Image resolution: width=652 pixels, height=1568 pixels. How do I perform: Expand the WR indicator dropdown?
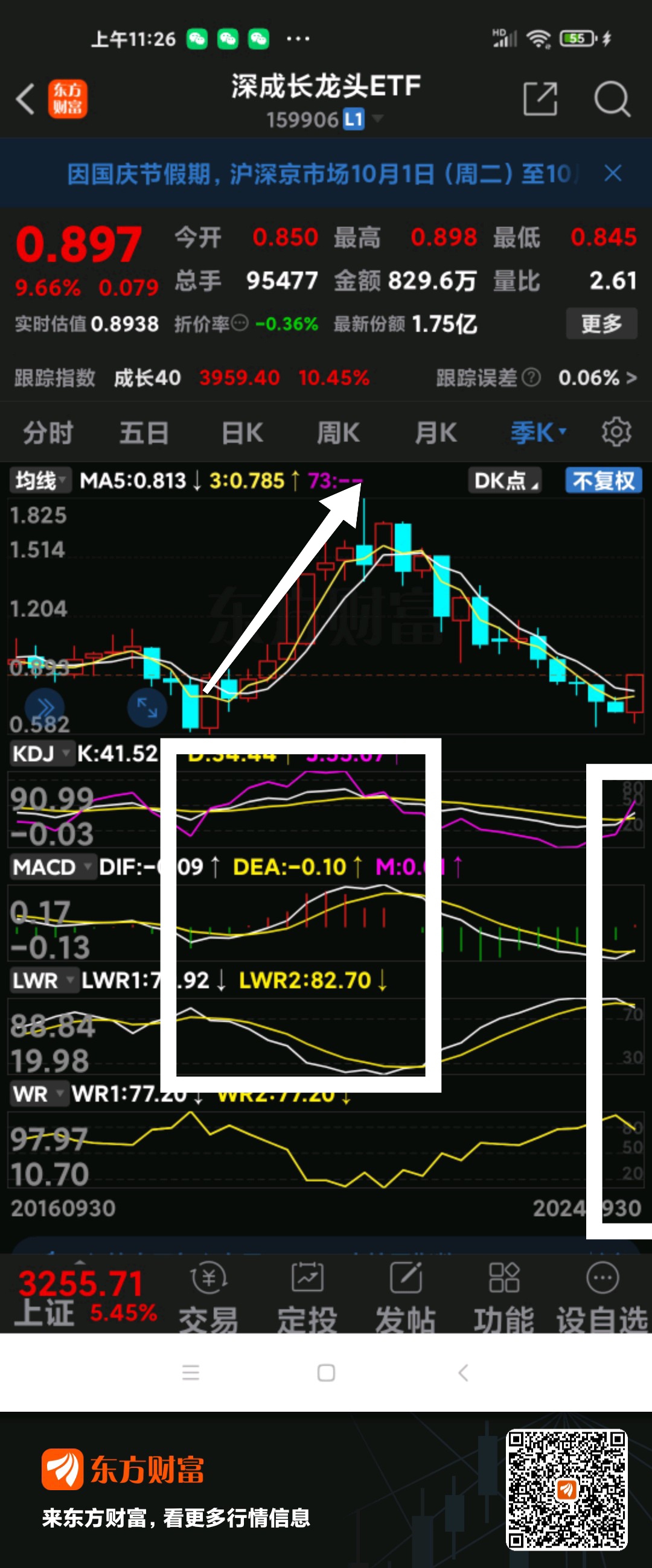pyautogui.click(x=39, y=1094)
